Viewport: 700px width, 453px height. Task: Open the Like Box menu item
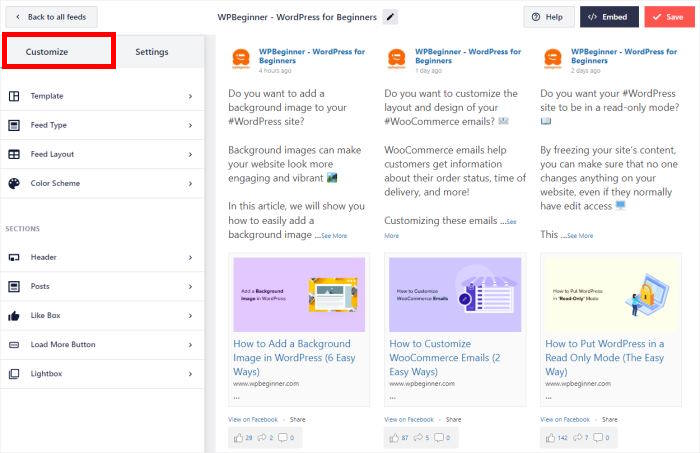click(102, 316)
